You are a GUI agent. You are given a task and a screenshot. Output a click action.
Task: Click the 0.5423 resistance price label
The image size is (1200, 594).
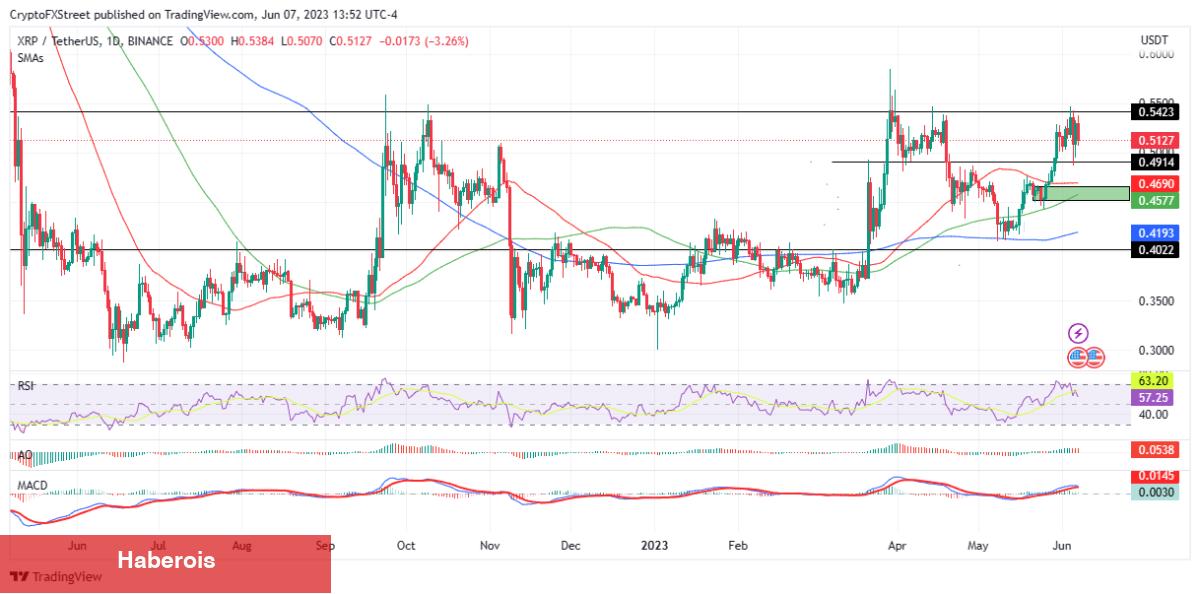coord(1156,112)
